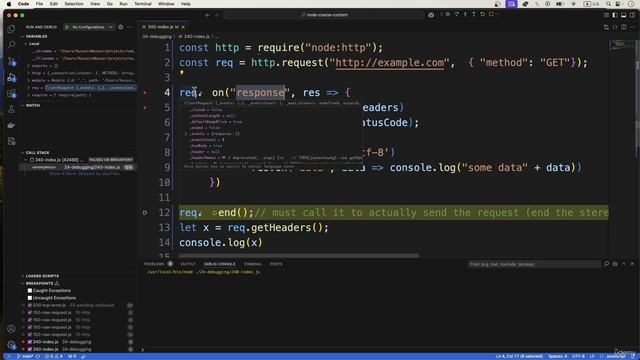Open the Run and Debug view
The width and height of the screenshot is (640, 360).
pos(11,77)
